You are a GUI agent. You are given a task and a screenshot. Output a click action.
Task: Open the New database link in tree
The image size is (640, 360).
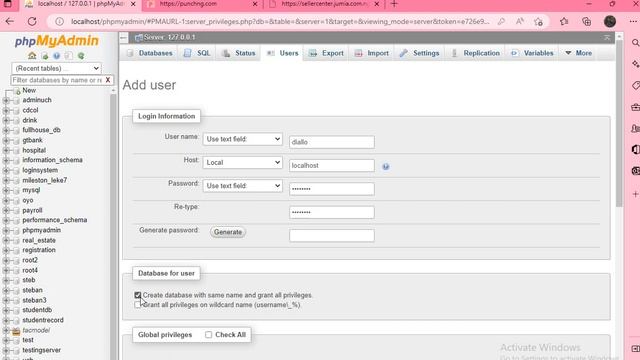[x=29, y=90]
